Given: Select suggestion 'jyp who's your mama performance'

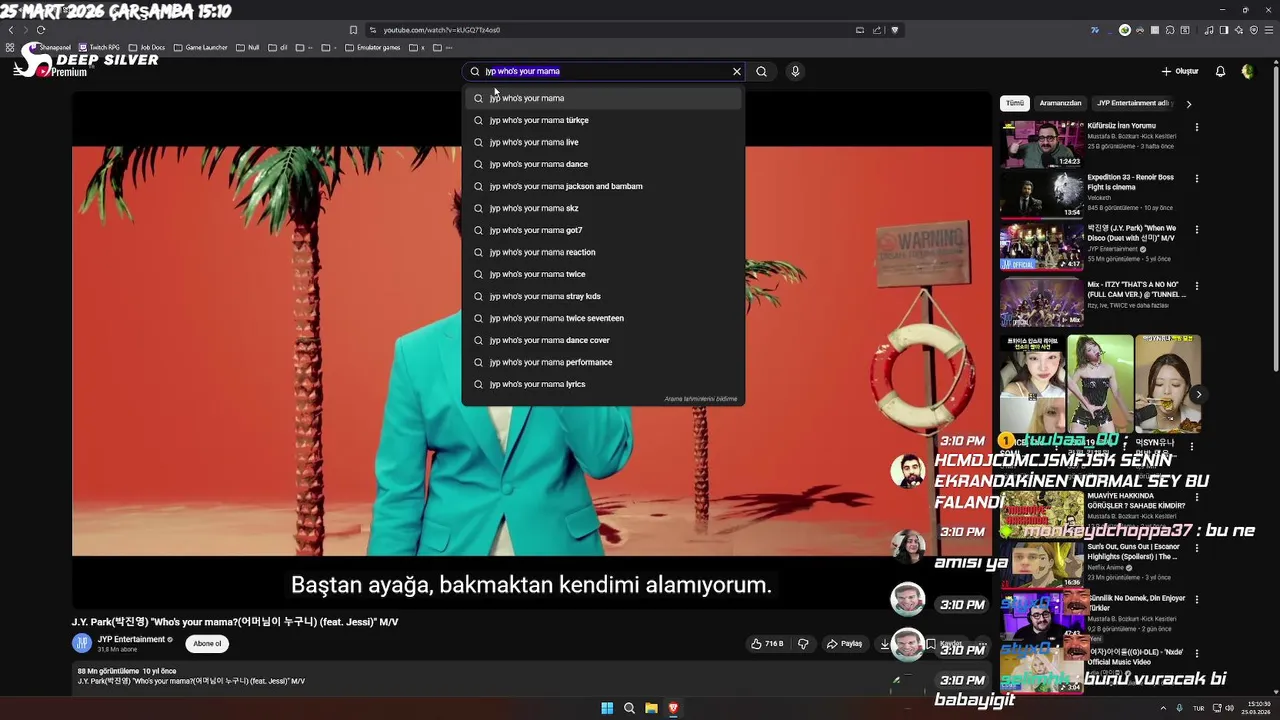Looking at the screenshot, I should [603, 362].
